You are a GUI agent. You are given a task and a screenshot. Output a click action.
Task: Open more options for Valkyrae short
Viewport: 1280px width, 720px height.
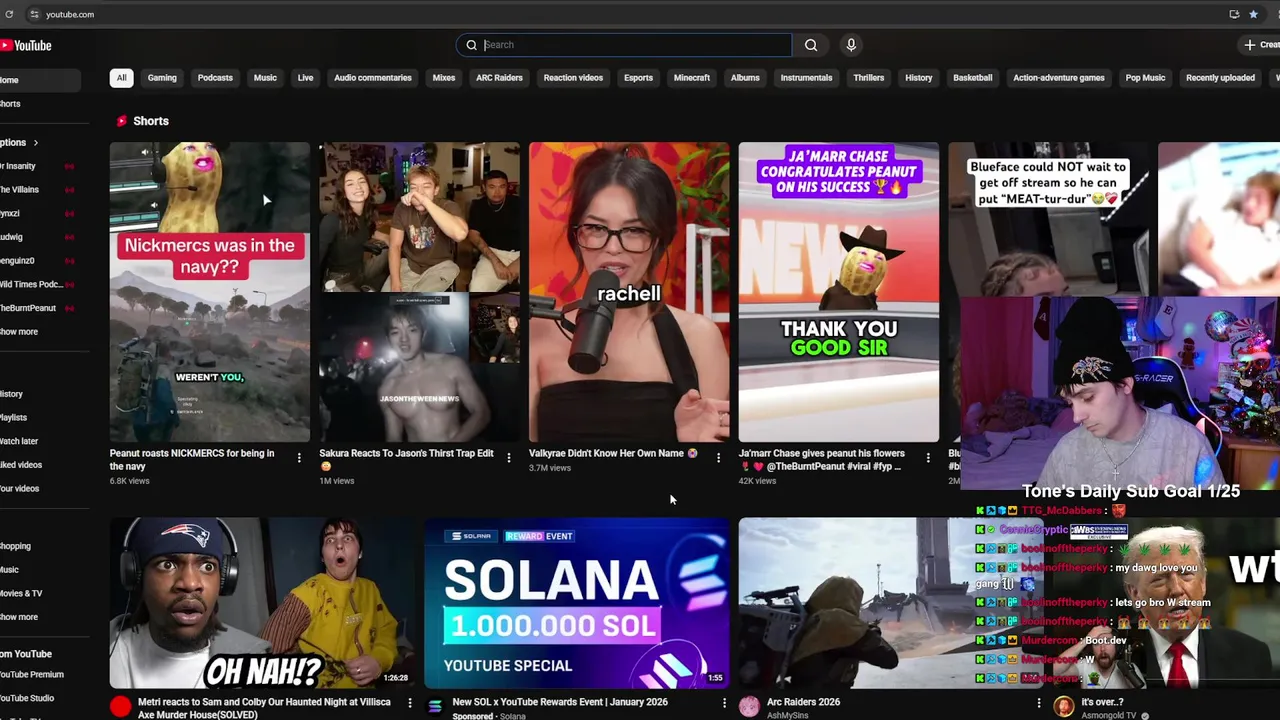(718, 458)
